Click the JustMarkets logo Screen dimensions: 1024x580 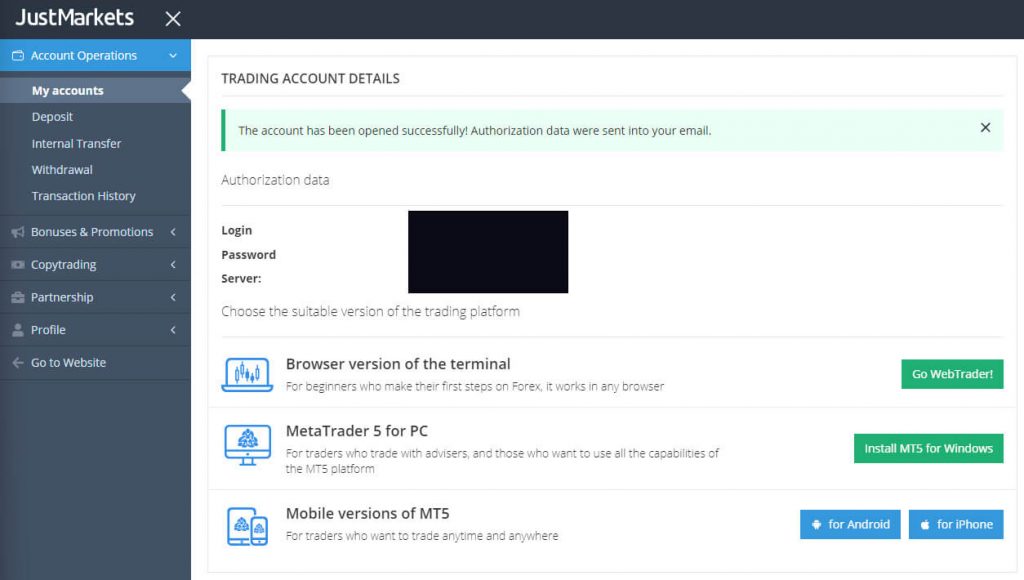tap(75, 18)
